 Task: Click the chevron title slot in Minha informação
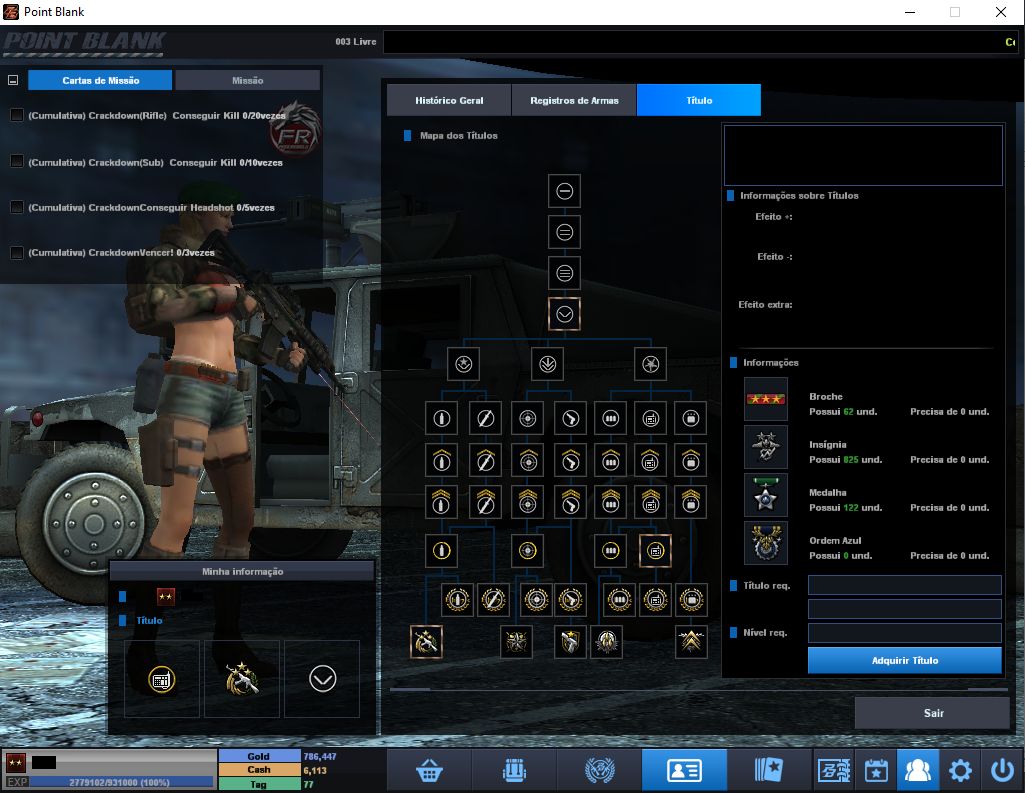(x=322, y=679)
